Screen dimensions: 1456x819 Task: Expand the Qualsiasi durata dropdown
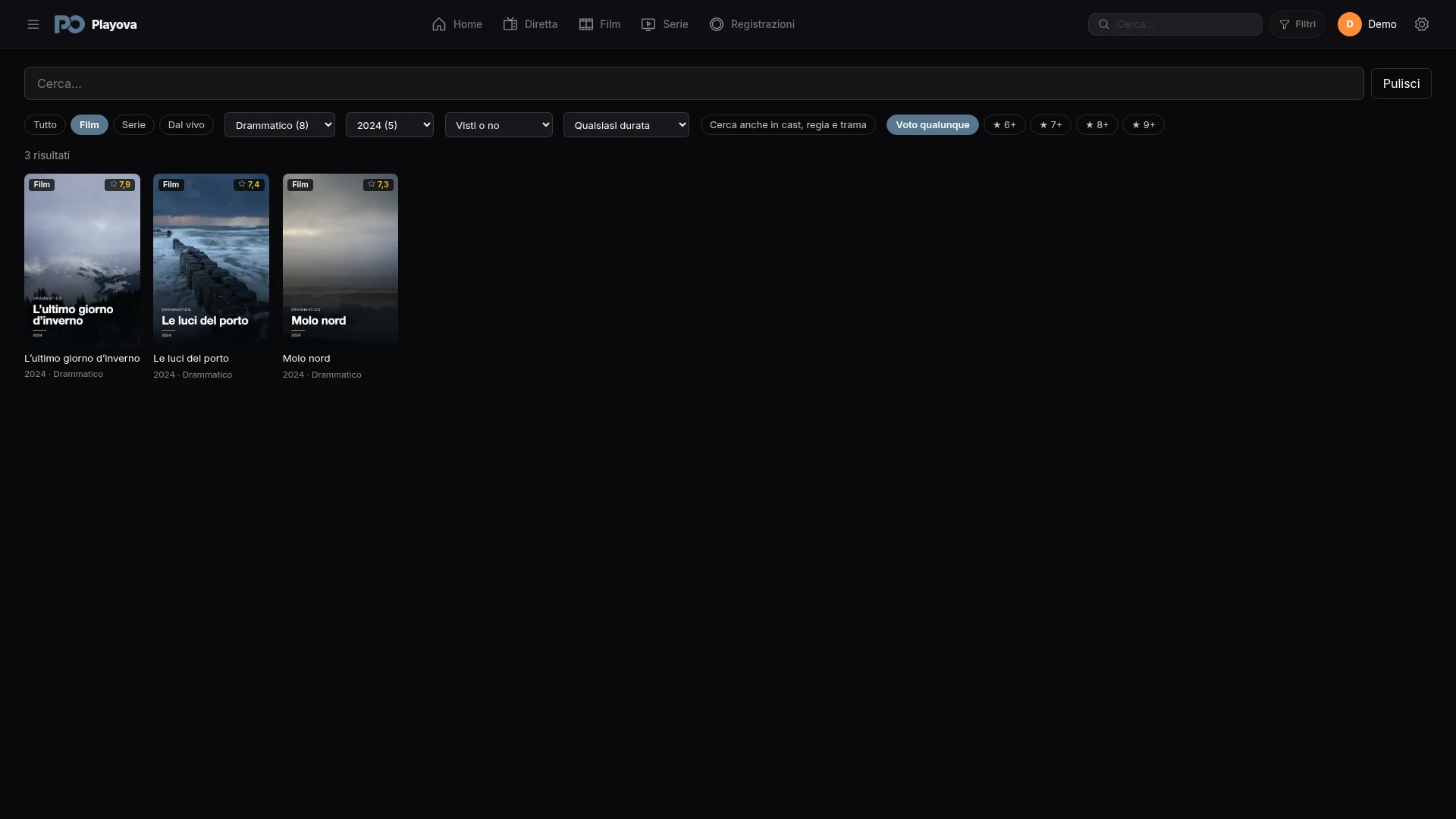[x=626, y=125]
